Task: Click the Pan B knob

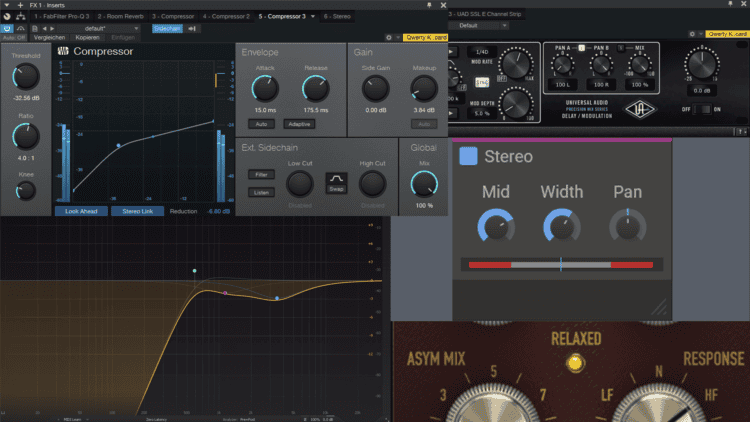Action: tap(601, 64)
